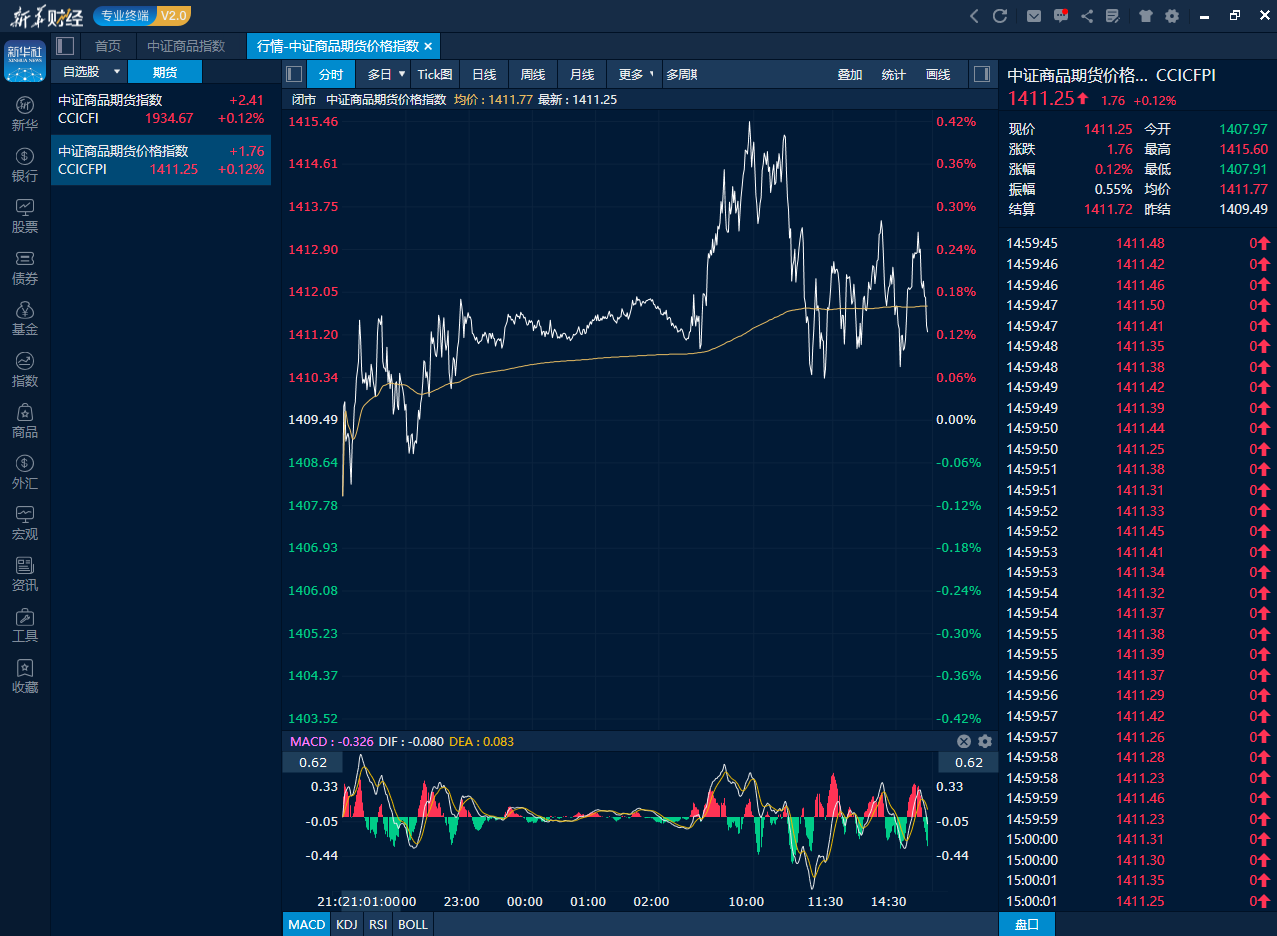This screenshot has width=1277, height=936.
Task: Open the 商品 sidebar section
Action: (x=25, y=421)
